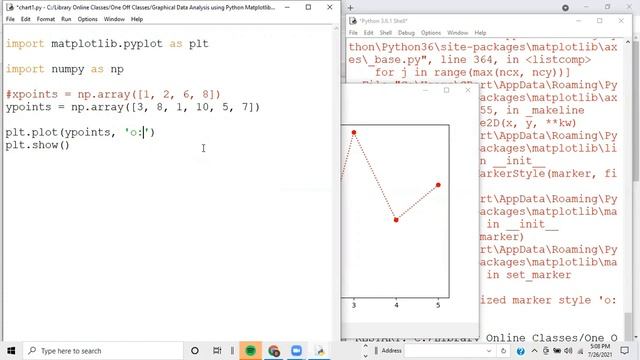Minimize the matplotlib figure window
Image resolution: width=640 pixels, height=360 pixels.
pyautogui.click(x=425, y=90)
